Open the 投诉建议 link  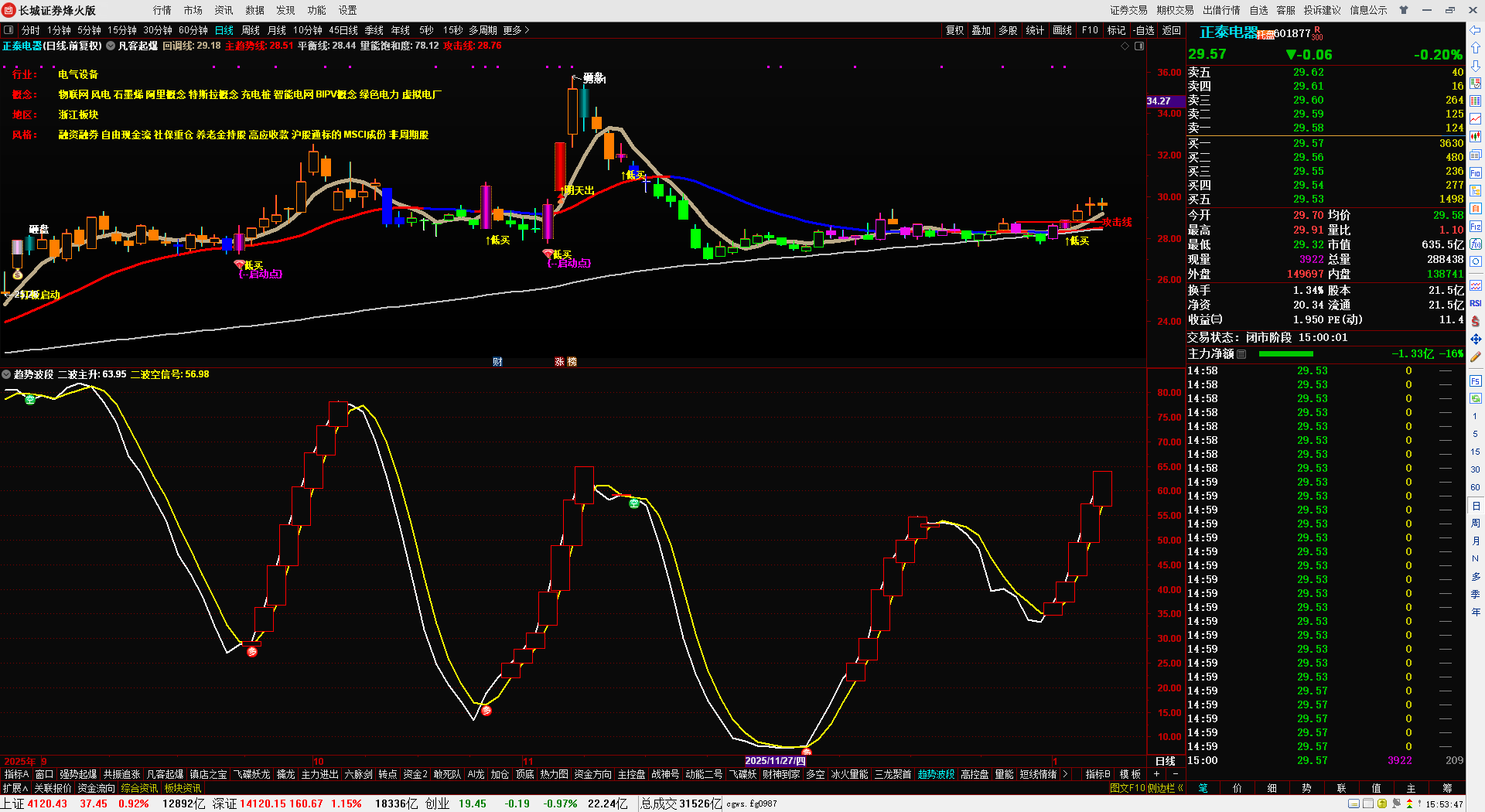pos(1323,10)
